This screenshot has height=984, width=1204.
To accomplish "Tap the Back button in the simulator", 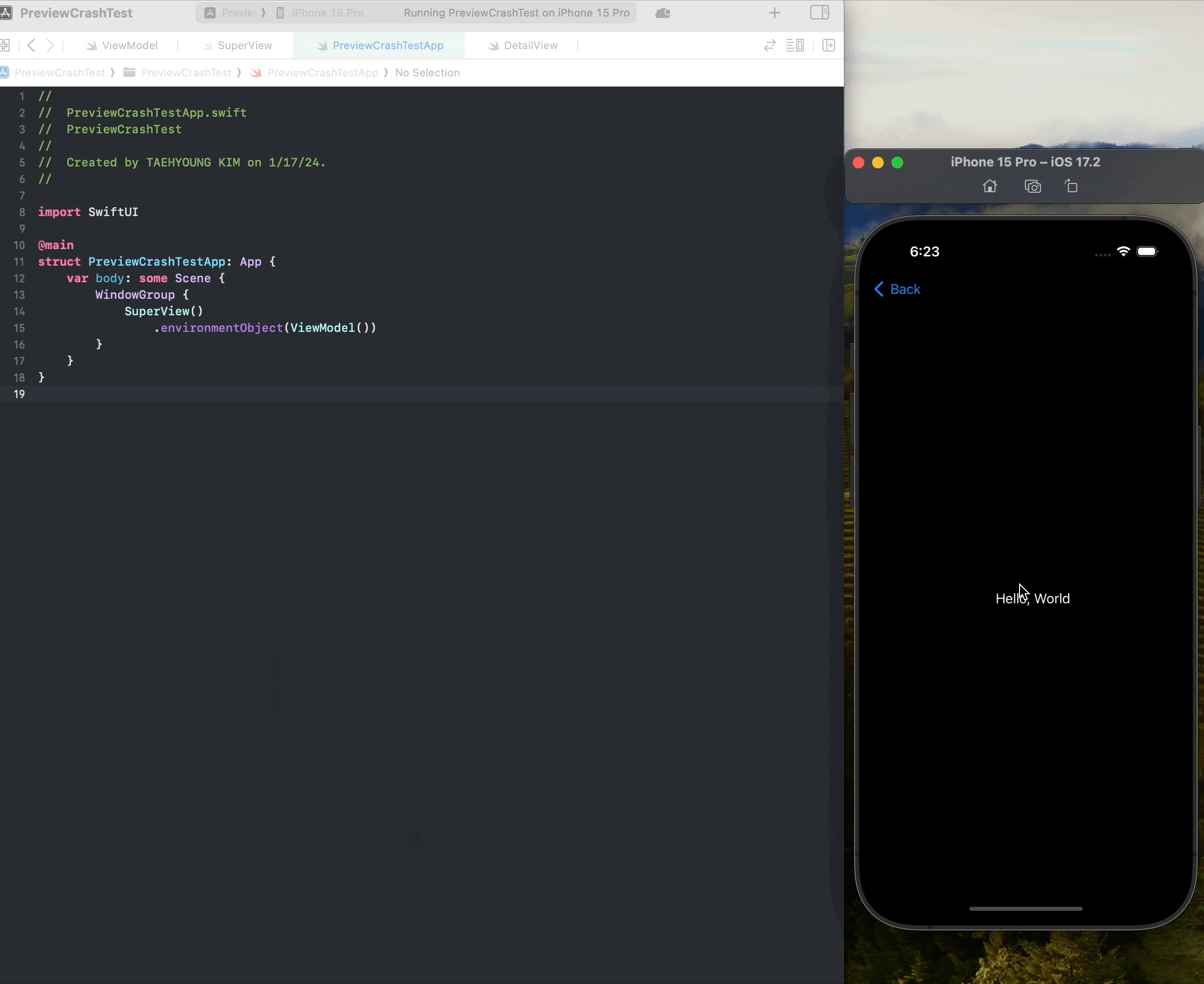I will point(897,289).
